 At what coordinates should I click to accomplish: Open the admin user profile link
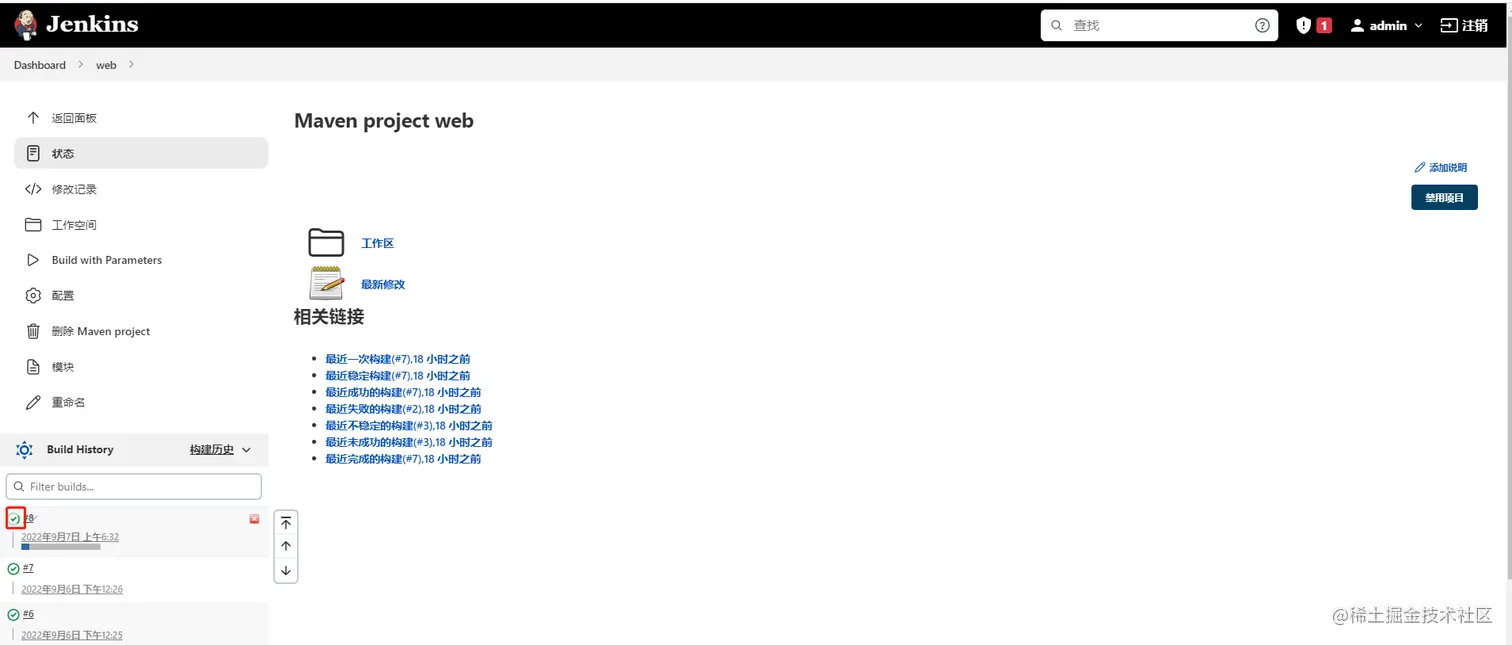point(1379,25)
